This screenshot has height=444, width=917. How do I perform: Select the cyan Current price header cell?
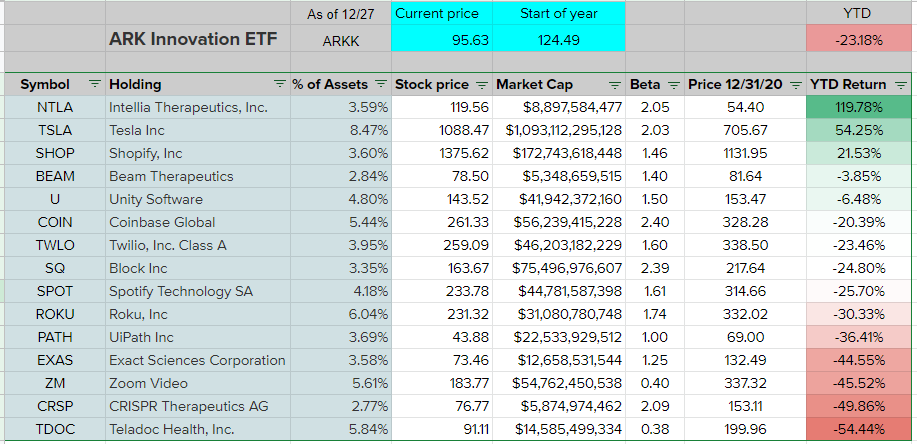[x=437, y=14]
